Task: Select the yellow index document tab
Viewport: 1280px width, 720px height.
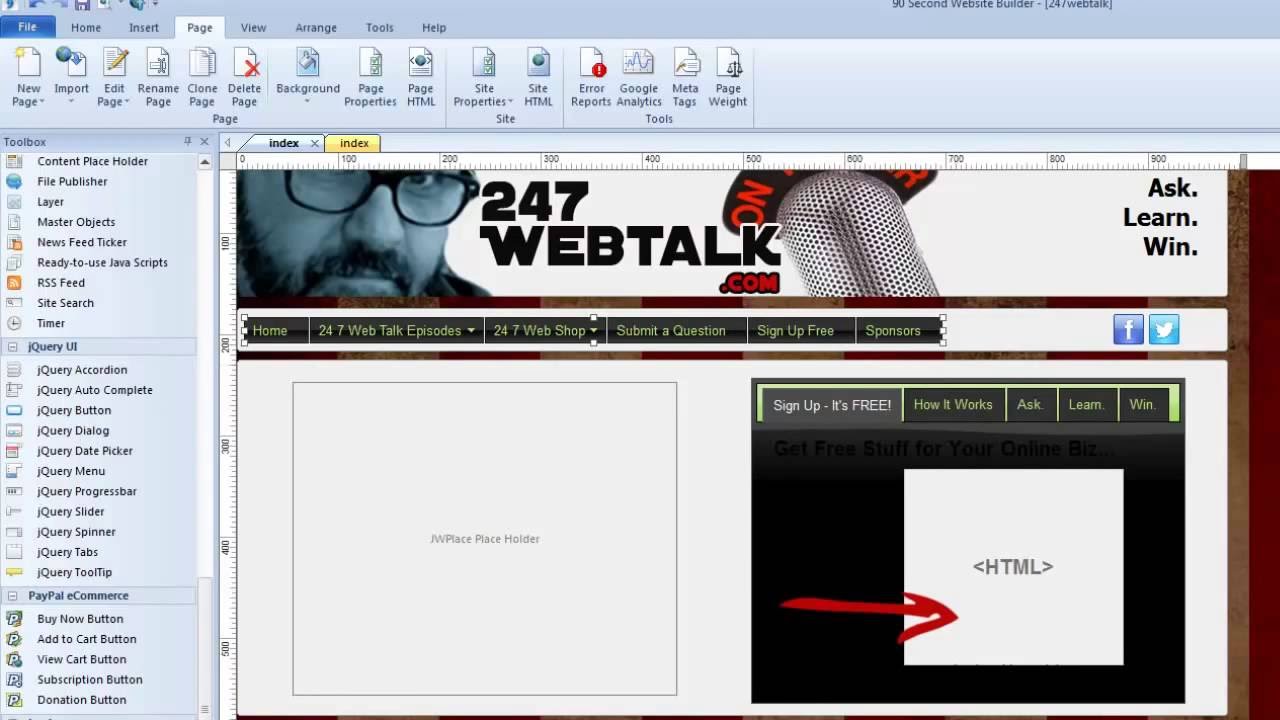Action: point(354,143)
